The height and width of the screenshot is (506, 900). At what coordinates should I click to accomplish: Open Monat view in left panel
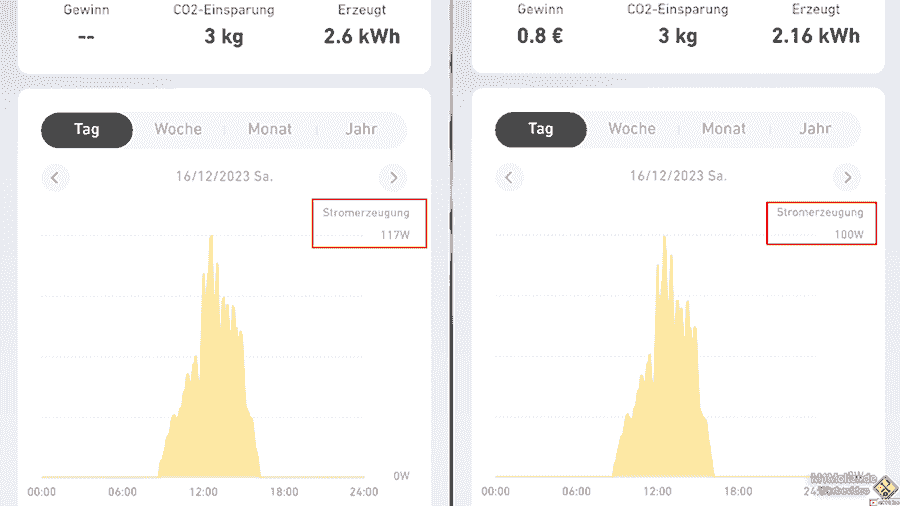pos(270,129)
